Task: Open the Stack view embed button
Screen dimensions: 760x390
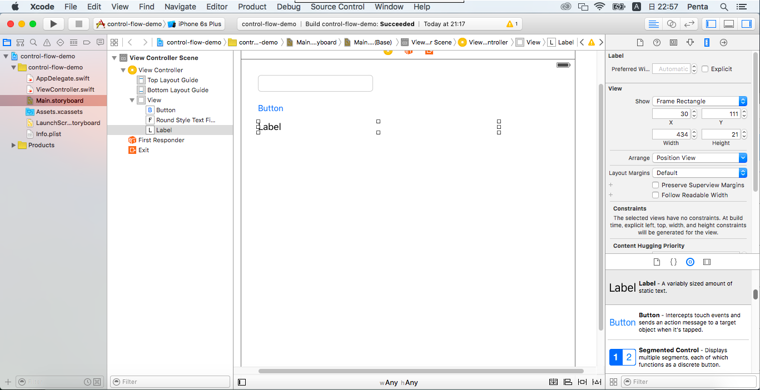Action: [x=553, y=382]
